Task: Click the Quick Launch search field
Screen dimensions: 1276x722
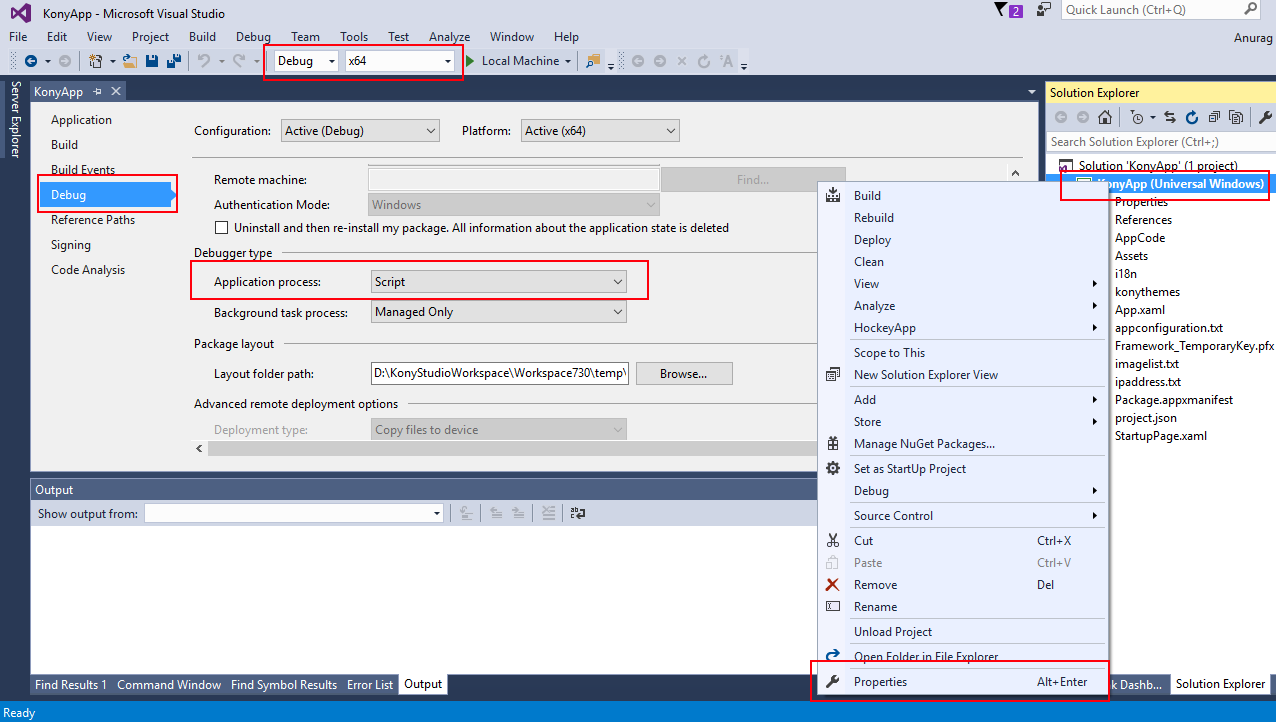Action: (x=1150, y=10)
